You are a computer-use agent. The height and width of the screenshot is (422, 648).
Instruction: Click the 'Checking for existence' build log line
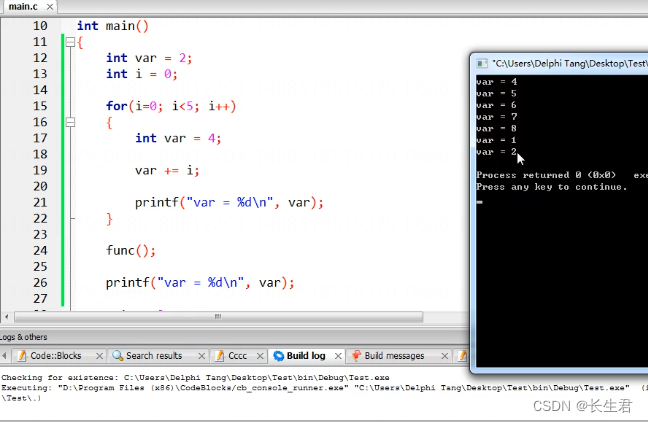click(195, 377)
